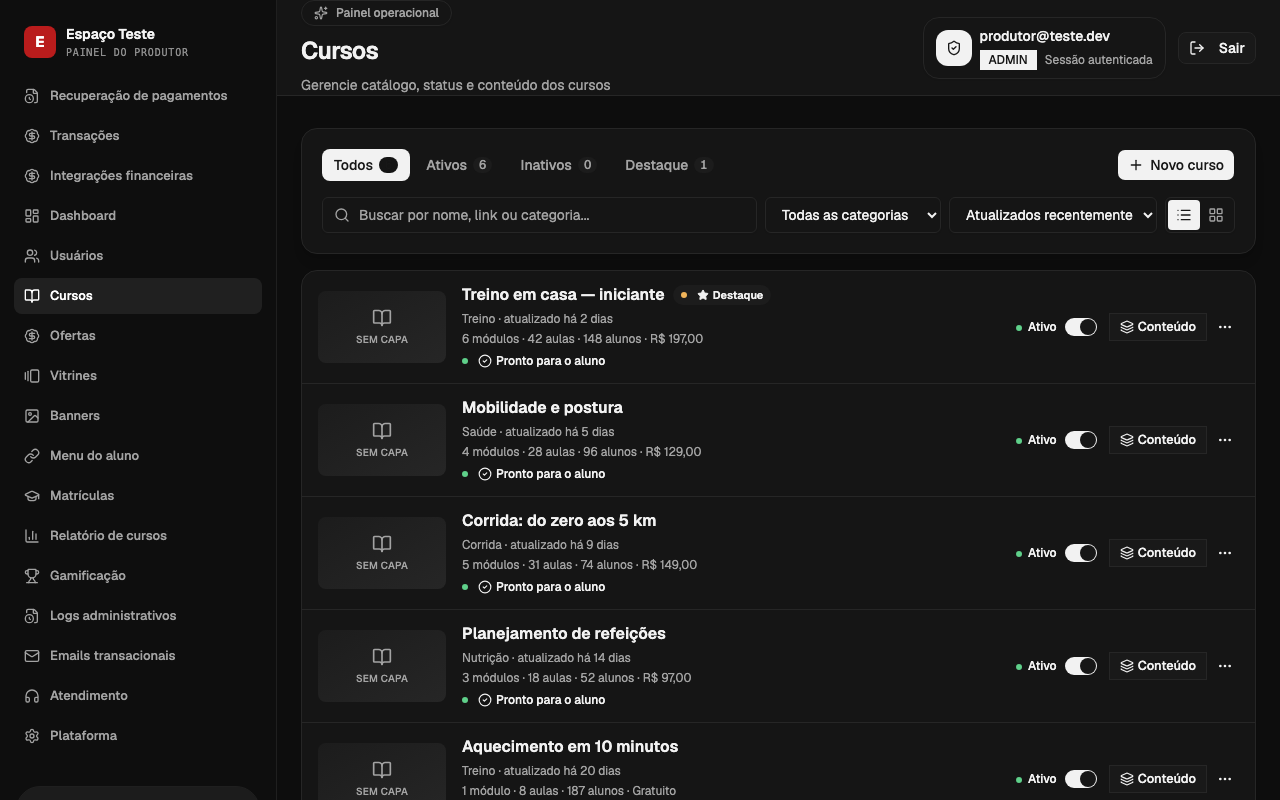Open the three-dot menu for Planejamento de refeições

(1225, 666)
